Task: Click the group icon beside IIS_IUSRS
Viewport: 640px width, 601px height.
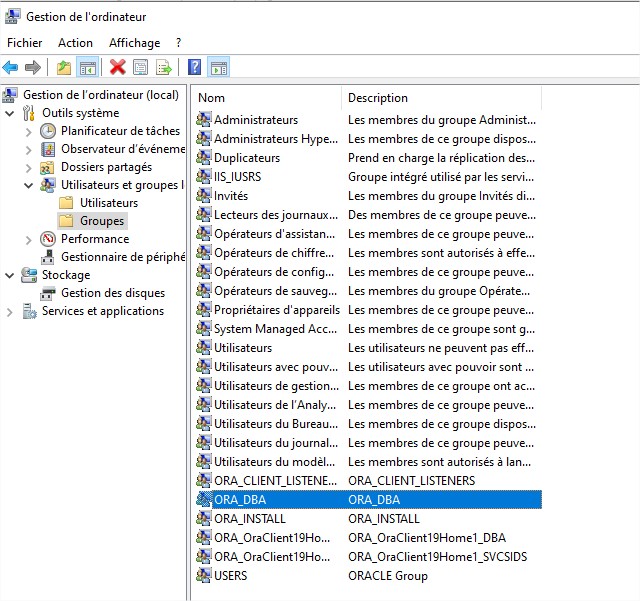Action: pyautogui.click(x=203, y=176)
